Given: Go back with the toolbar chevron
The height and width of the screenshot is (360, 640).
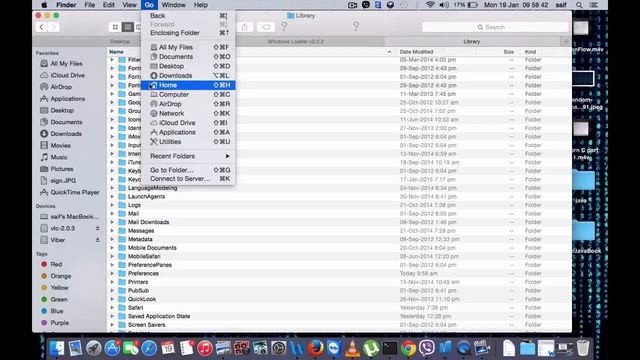Looking at the screenshot, I should [x=41, y=27].
